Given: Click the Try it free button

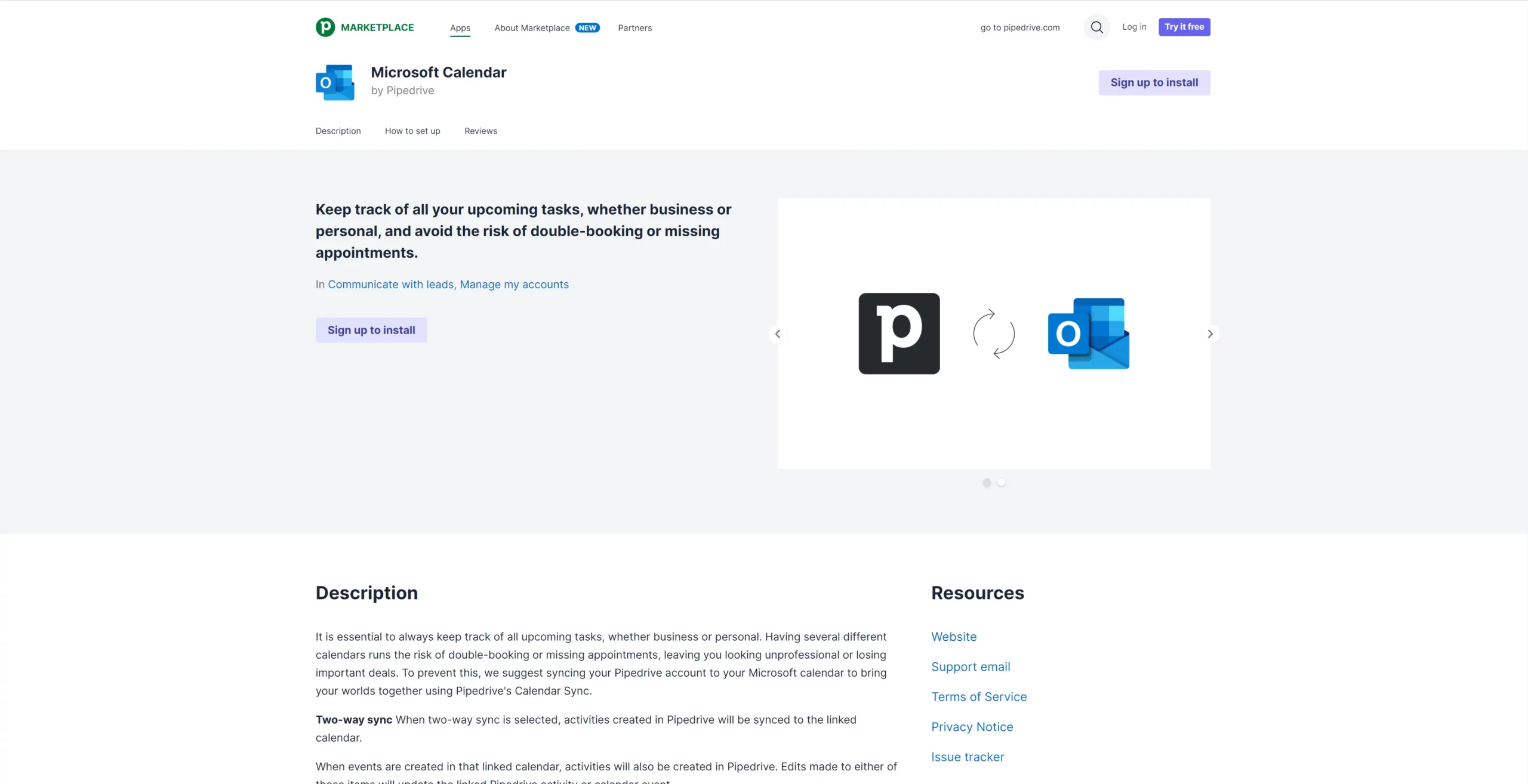Looking at the screenshot, I should coord(1184,27).
